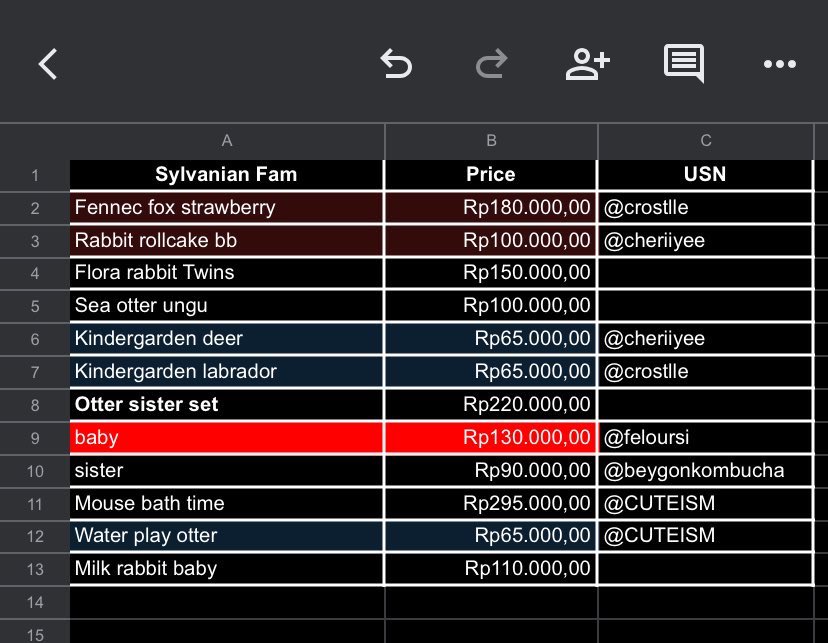Click cell 'Mouse bath time'
The width and height of the screenshot is (828, 643).
point(227,503)
